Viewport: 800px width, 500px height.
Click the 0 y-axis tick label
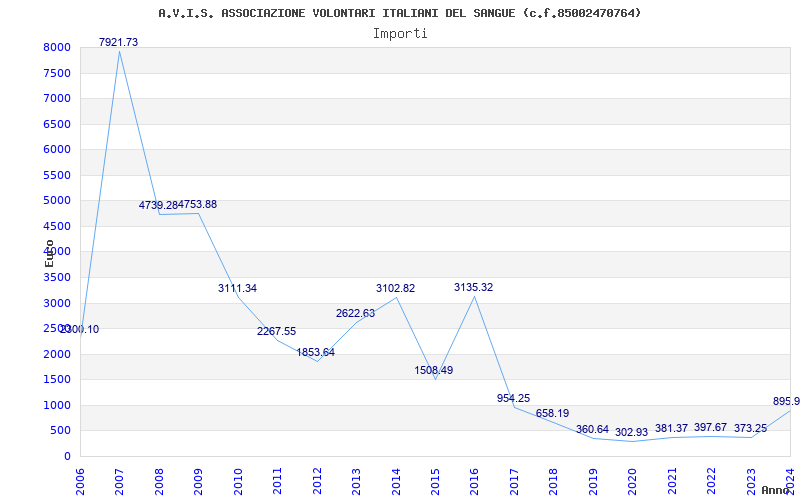tap(68, 457)
